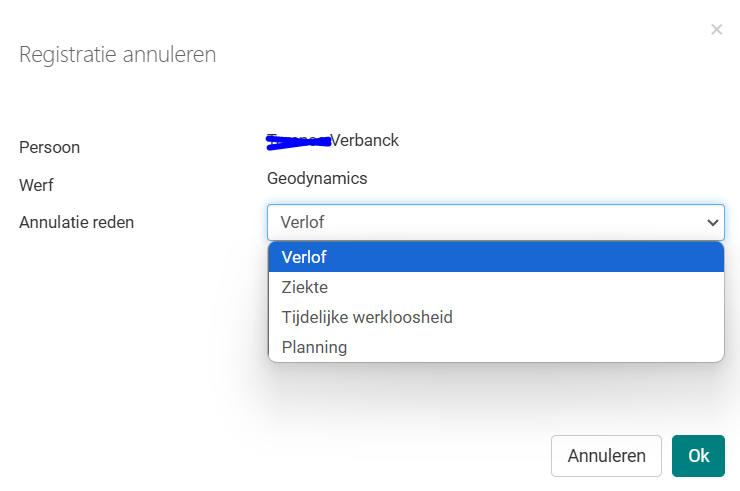Click the dropdown chevron arrow beside Verlof

coord(713,223)
